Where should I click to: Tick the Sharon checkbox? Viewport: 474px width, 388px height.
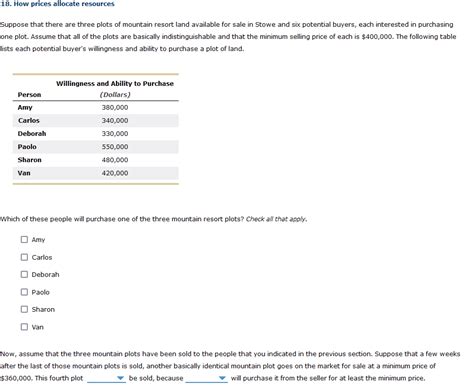(x=24, y=309)
